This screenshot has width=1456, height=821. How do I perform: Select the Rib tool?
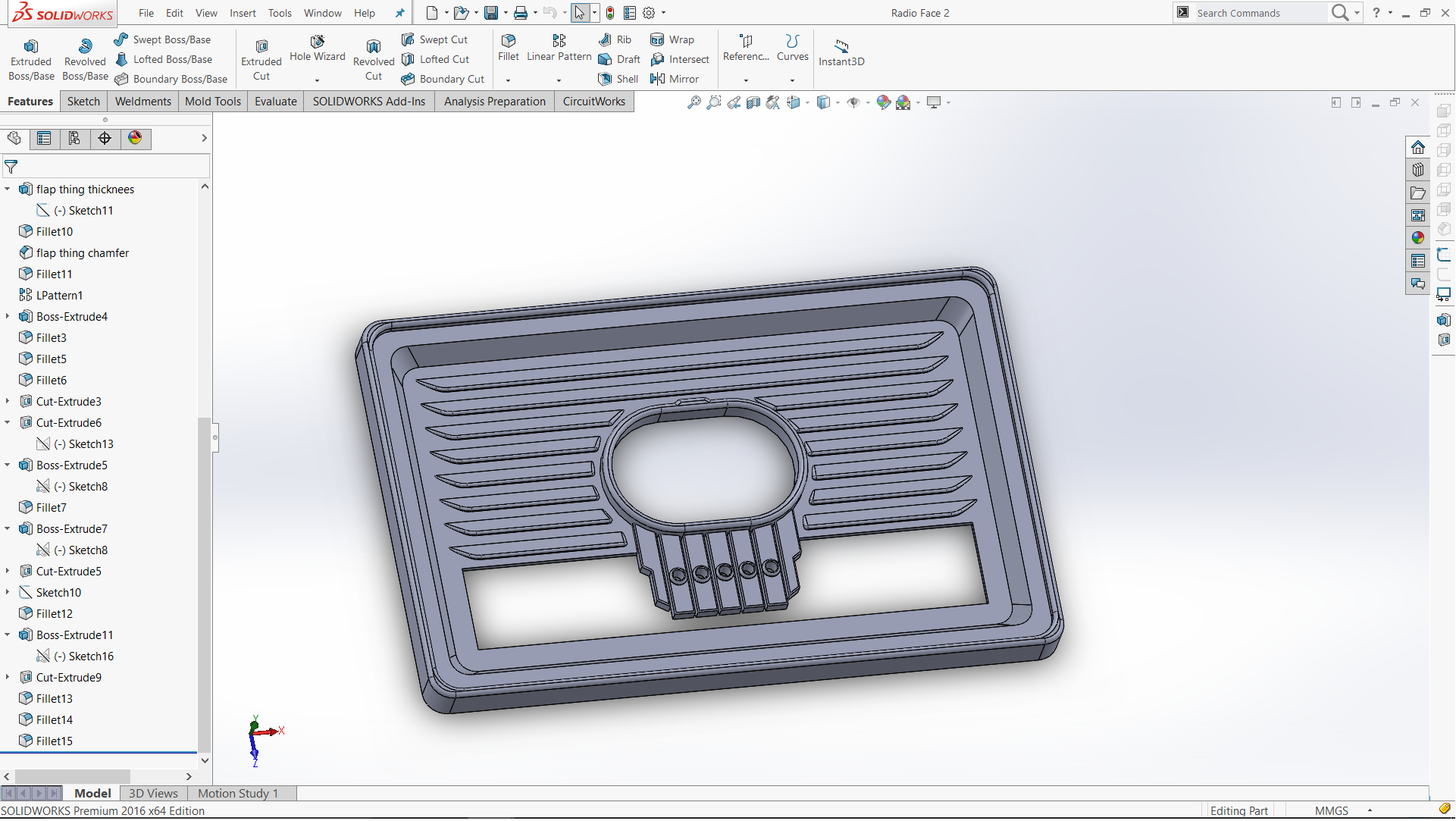(615, 39)
